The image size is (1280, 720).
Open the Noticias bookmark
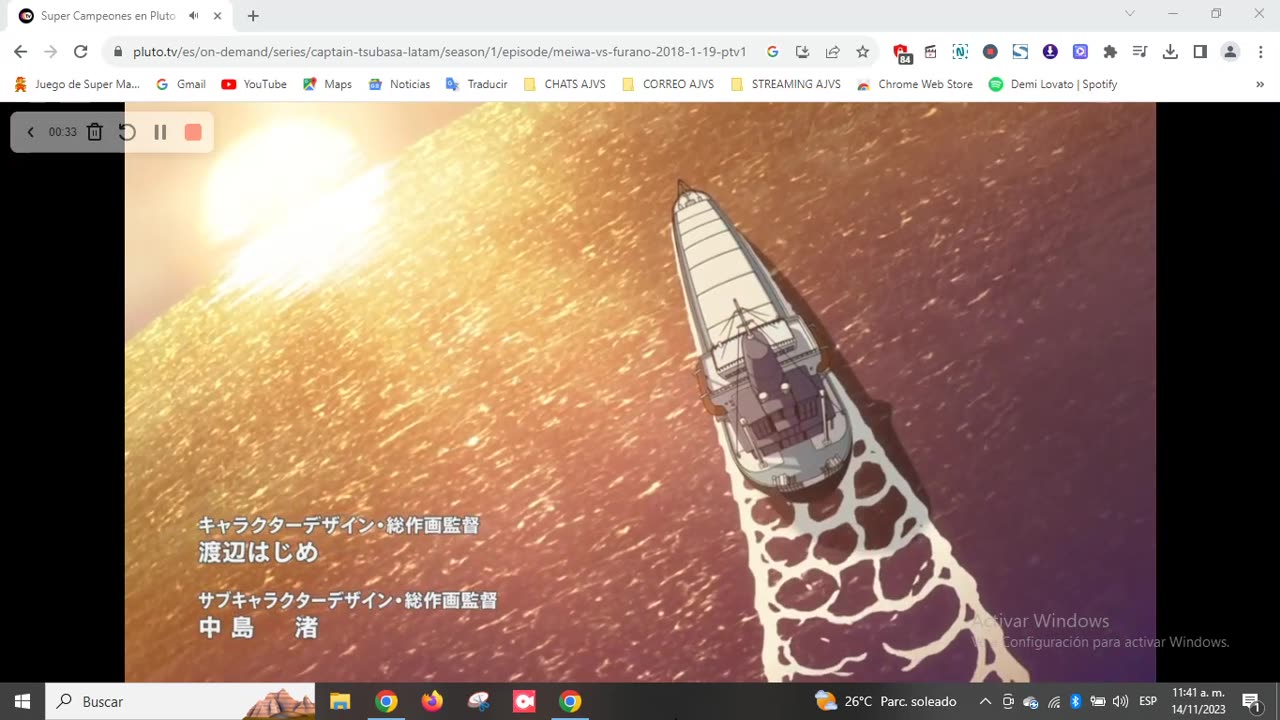(399, 85)
